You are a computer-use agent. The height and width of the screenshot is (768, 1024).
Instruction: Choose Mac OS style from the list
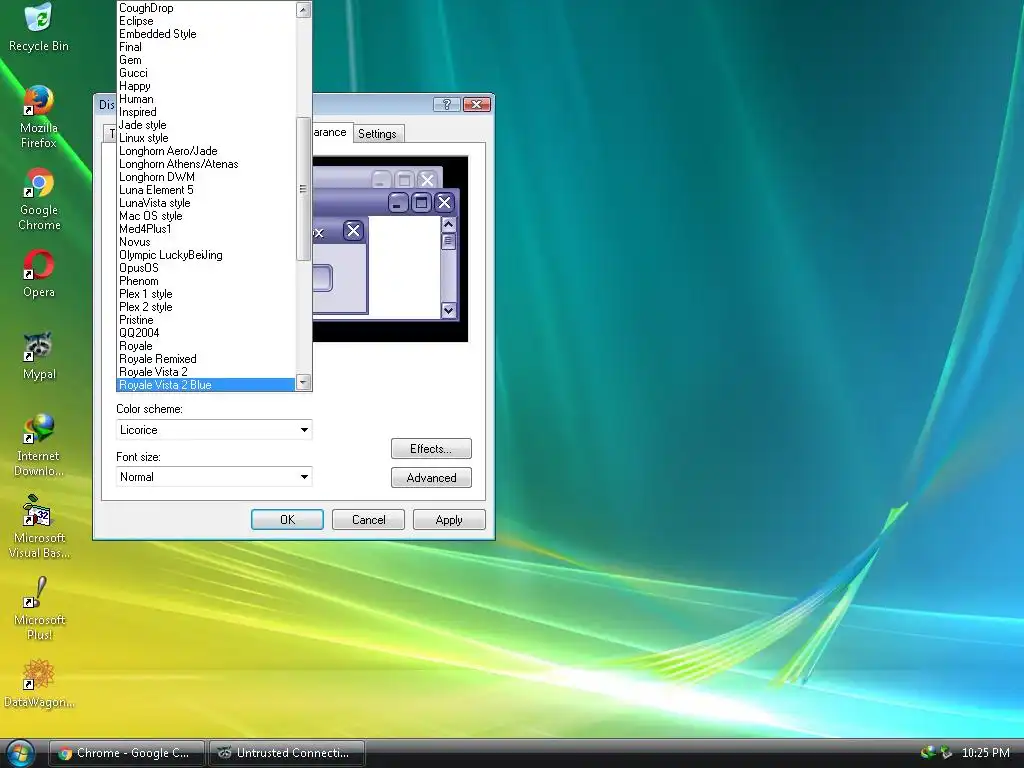pyautogui.click(x=206, y=216)
